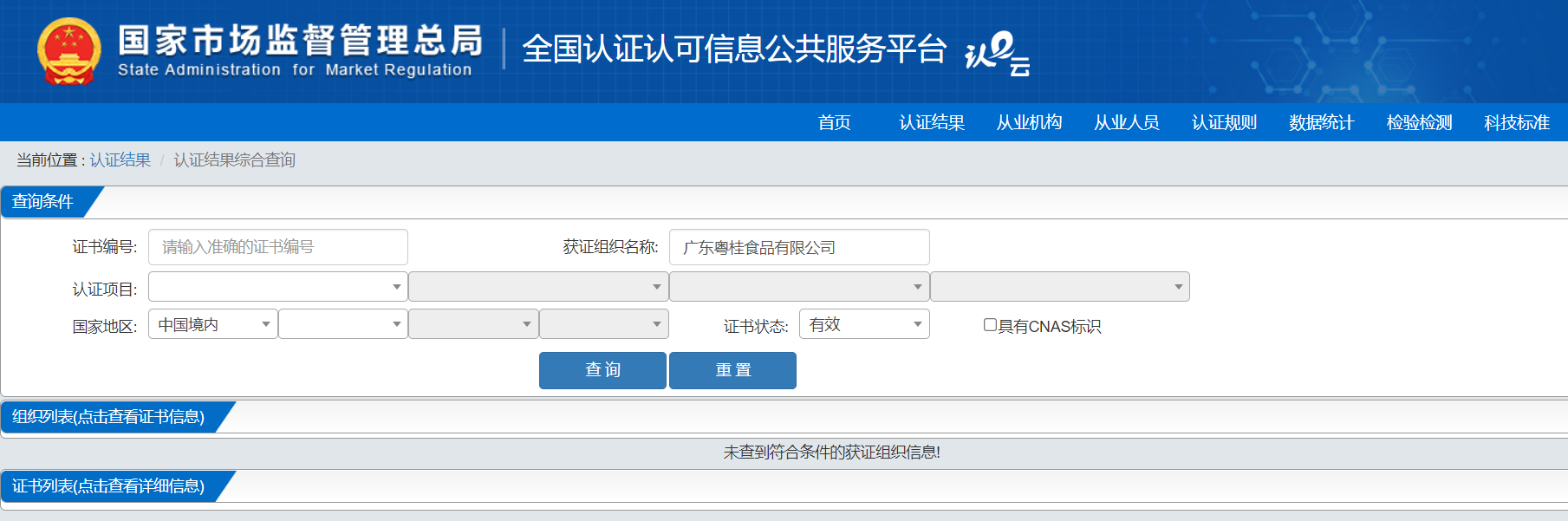
Task: Click the 重置 reset button
Action: (x=732, y=370)
